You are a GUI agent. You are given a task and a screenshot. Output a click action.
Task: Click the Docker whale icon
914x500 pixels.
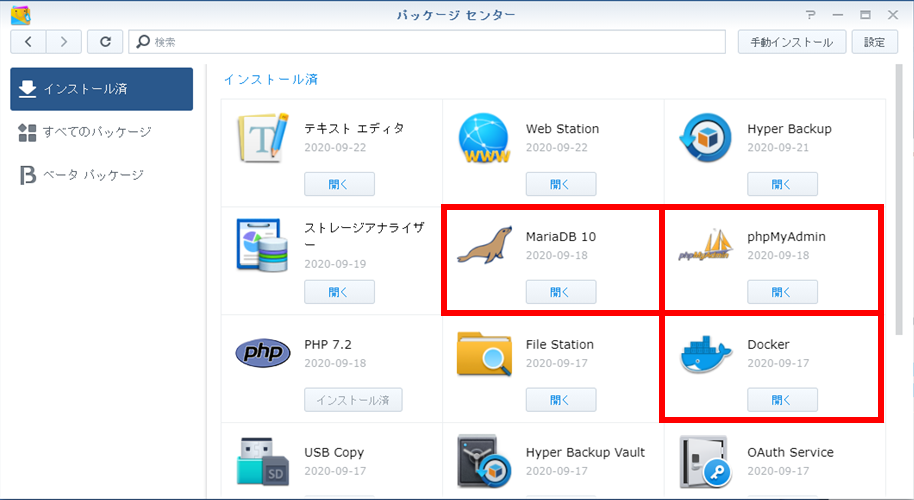point(705,354)
